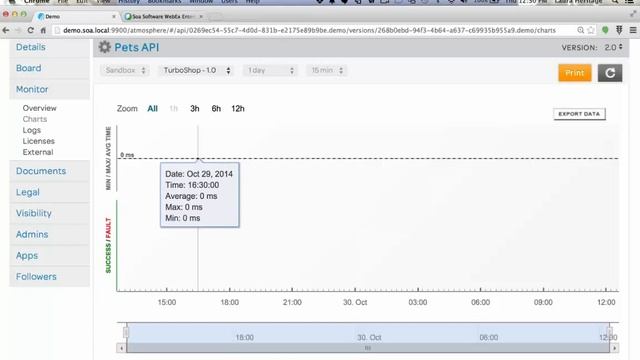The image size is (640, 360).
Task: Switch to the Demo browser tab
Action: coord(76,16)
